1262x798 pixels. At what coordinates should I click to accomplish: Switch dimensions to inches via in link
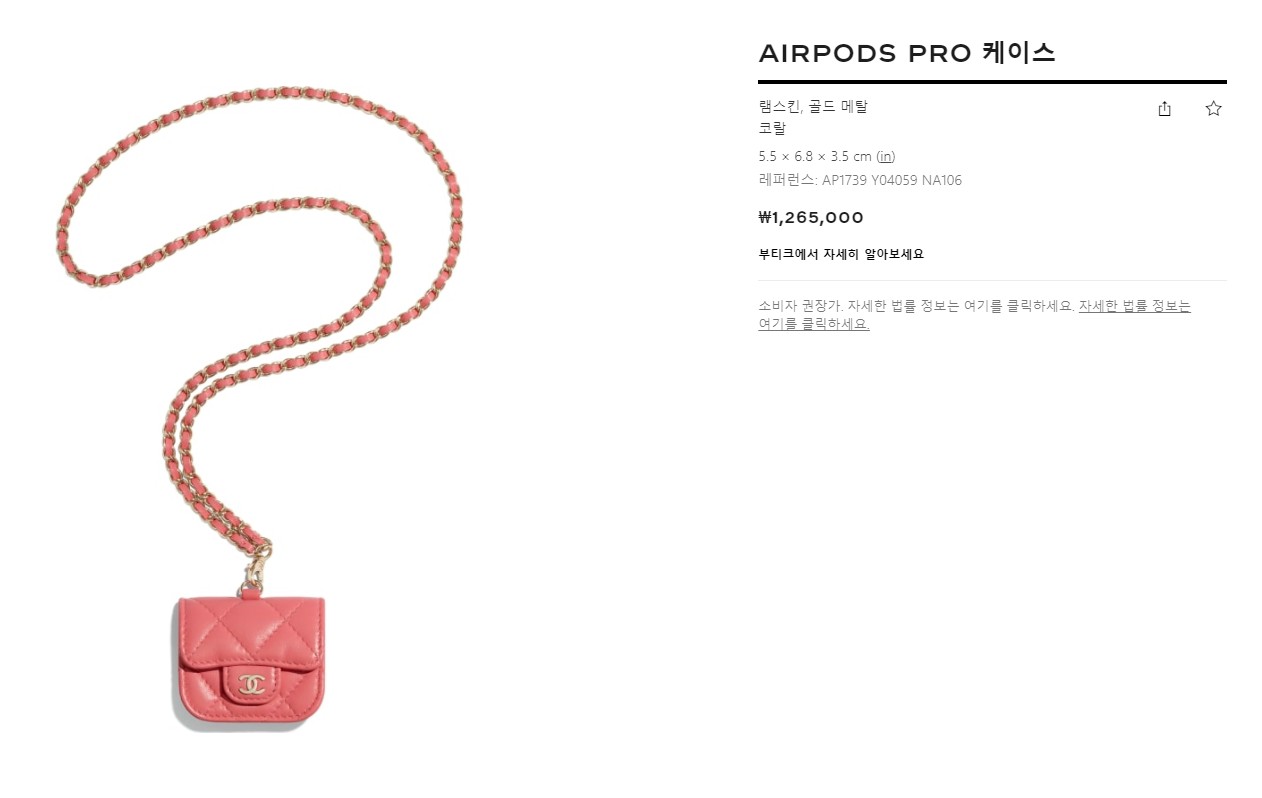point(886,156)
